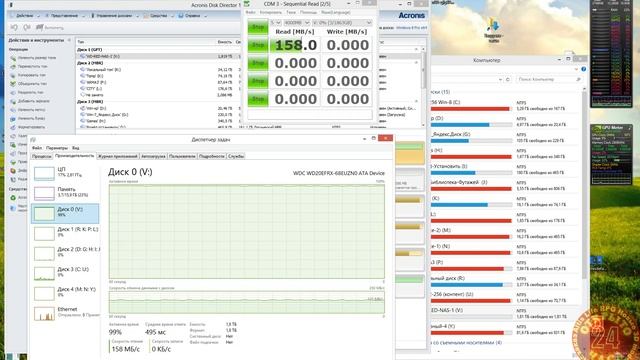
Task: Click the add mirror icon in Acronis sidebar
Action: point(13,101)
